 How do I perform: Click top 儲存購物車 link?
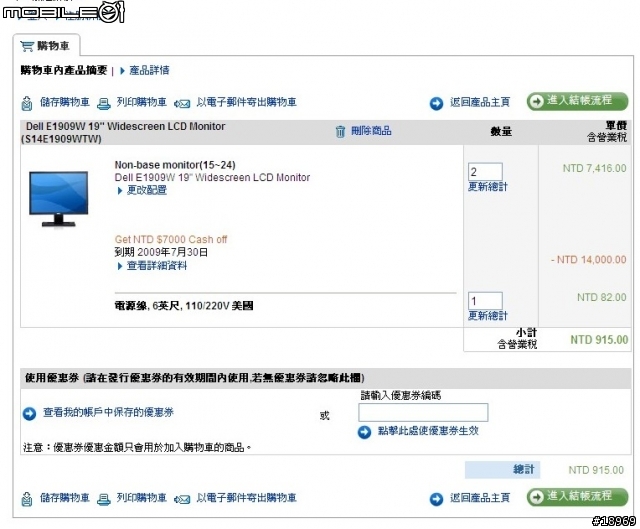click(64, 102)
